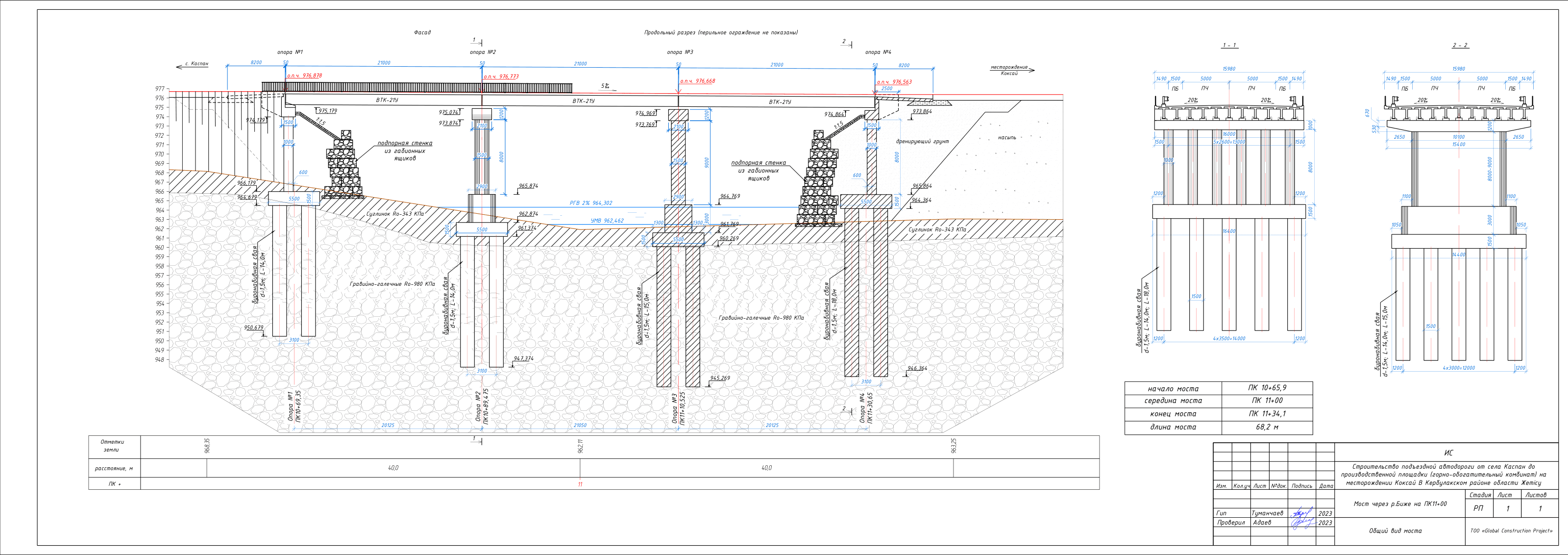Viewport: 1568px width, 555px height.
Task: Click the "Отметки земли" row header
Action: 112,446
